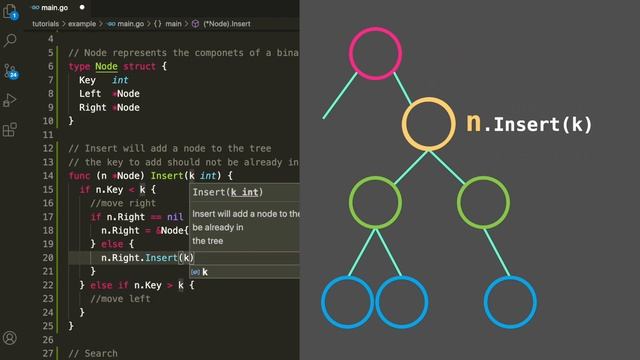Click line number 14 in gutter
This screenshot has width=640, height=360.
point(48,176)
